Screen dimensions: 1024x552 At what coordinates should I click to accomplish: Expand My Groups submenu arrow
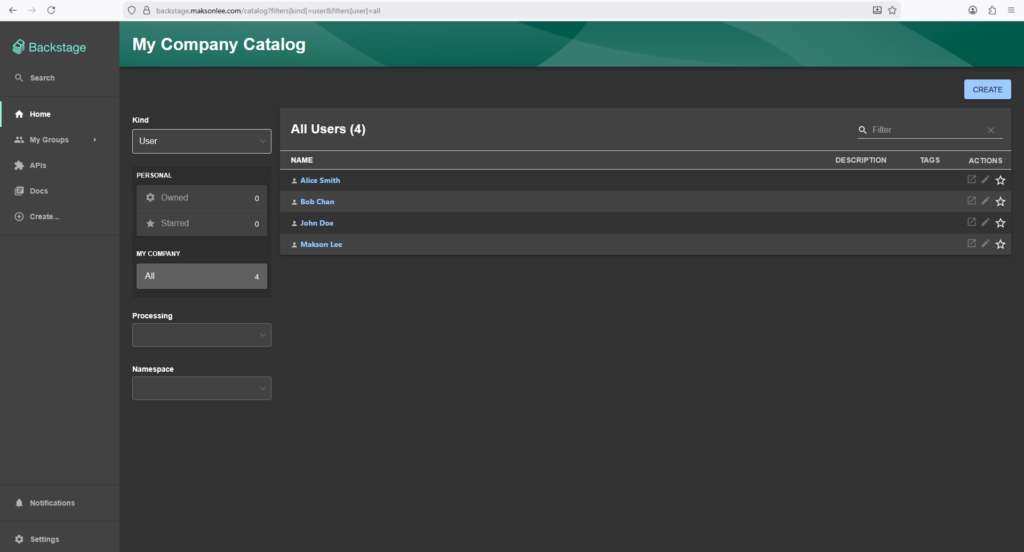pos(95,140)
